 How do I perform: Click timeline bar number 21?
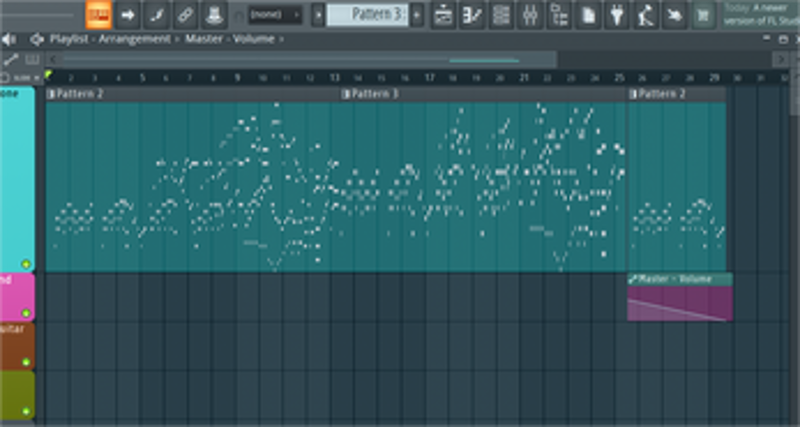click(524, 78)
